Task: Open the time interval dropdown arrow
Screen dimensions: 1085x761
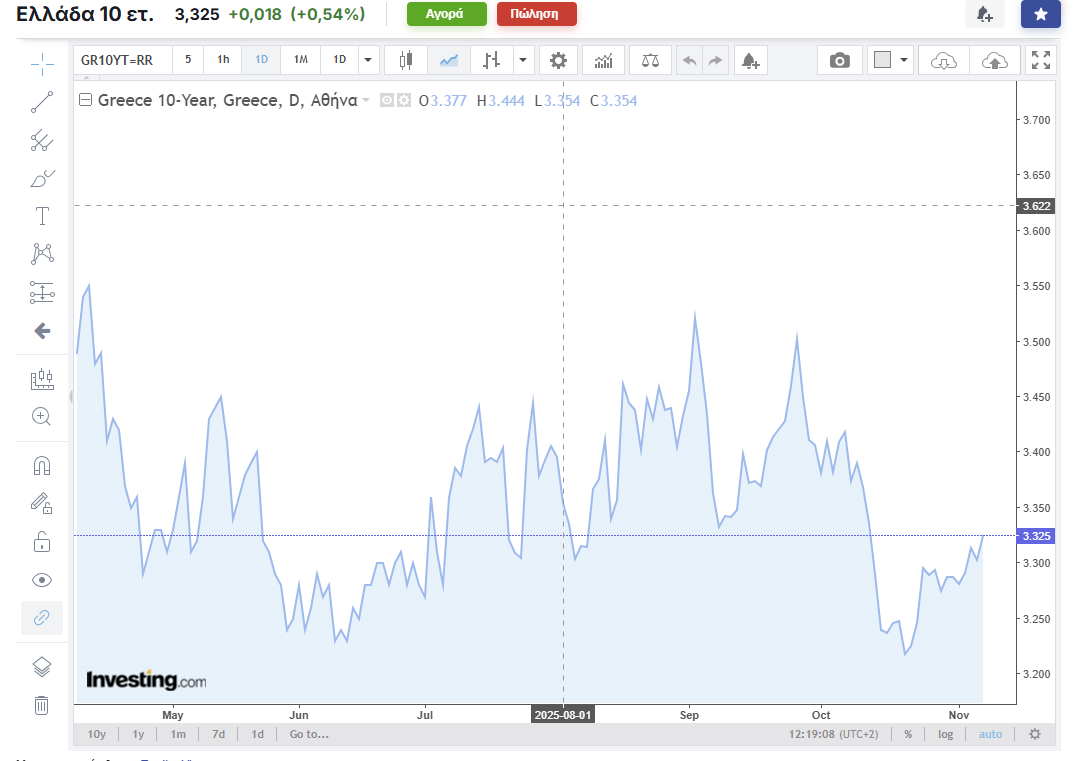Action: 369,60
